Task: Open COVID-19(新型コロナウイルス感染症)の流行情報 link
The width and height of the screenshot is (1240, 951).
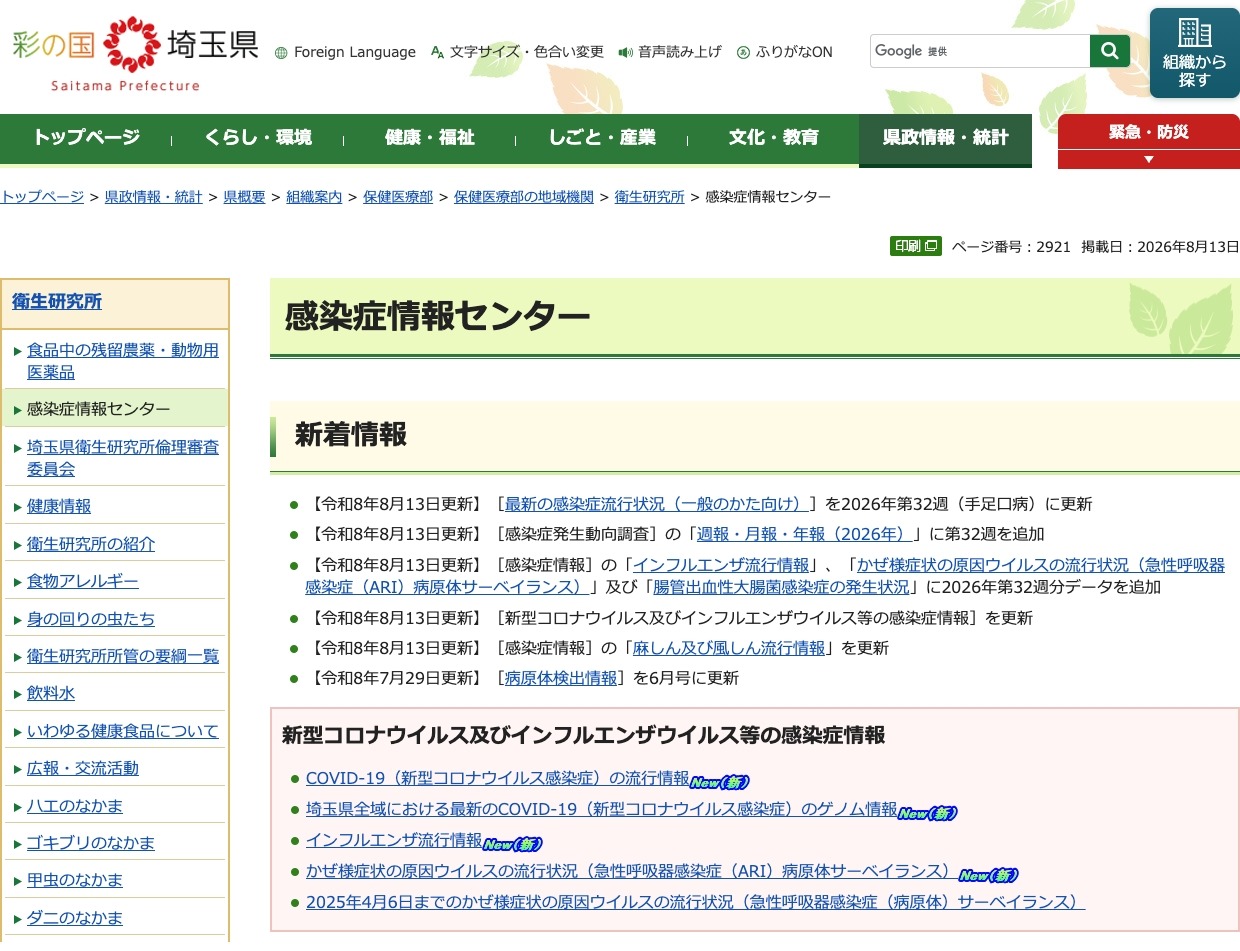Action: [497, 778]
